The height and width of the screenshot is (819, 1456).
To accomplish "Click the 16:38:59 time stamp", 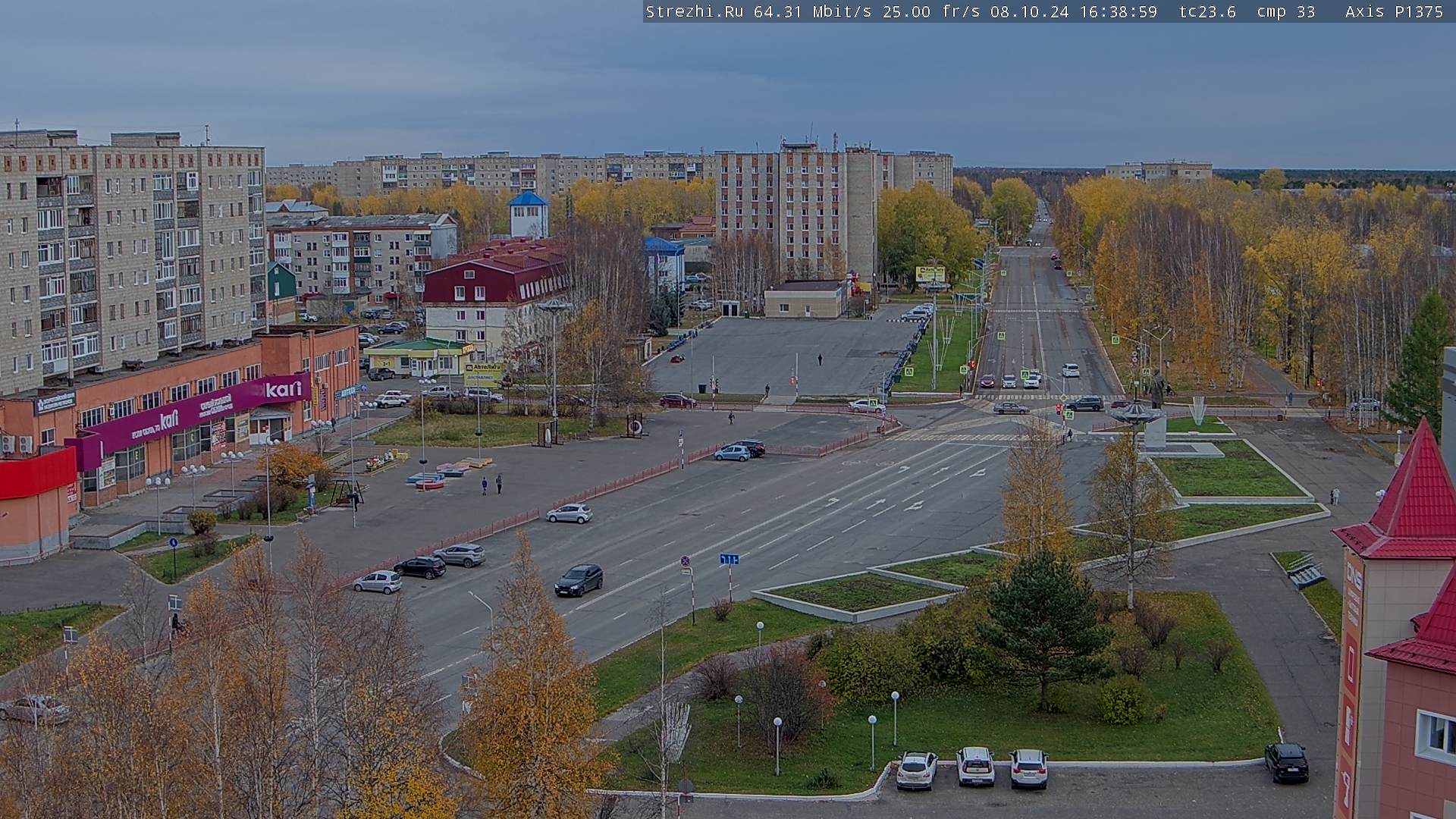I will pyautogui.click(x=1119, y=11).
